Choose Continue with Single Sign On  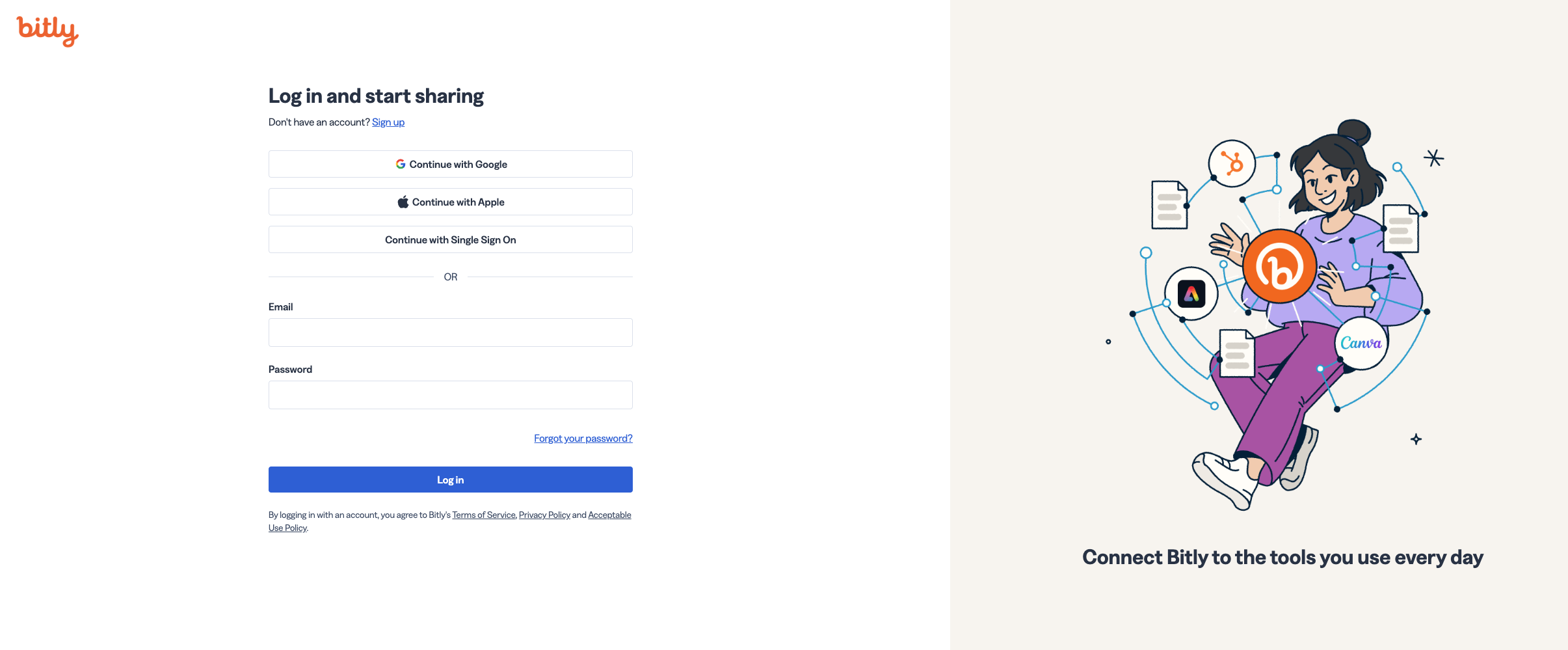[x=450, y=239]
